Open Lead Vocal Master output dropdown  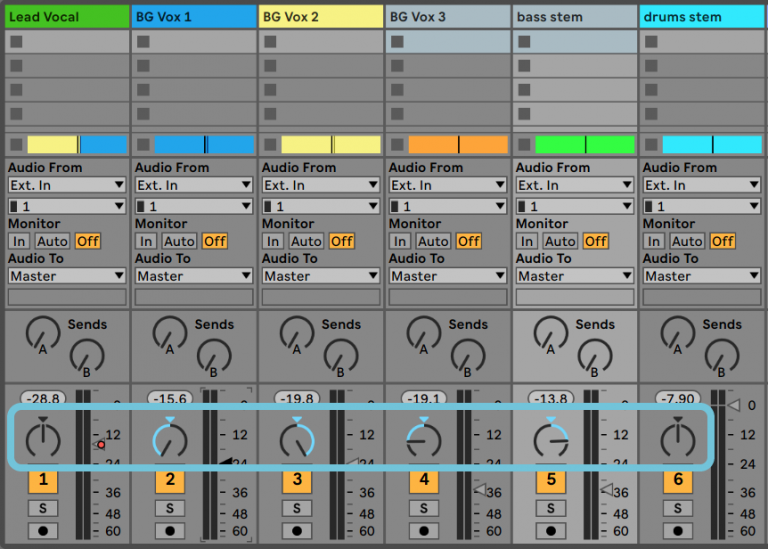[67, 276]
